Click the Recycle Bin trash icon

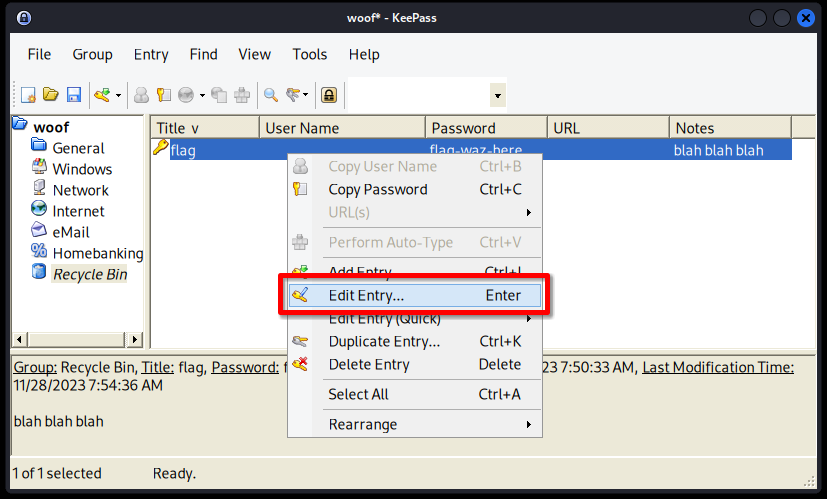[39, 272]
